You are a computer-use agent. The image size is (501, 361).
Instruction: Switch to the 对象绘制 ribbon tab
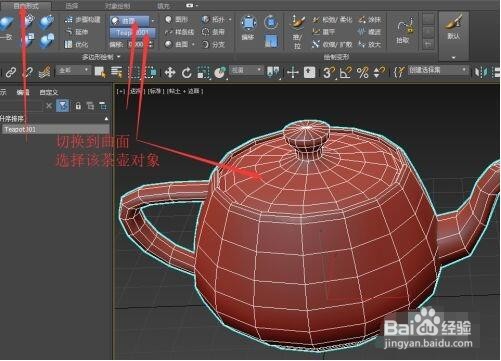pos(117,6)
